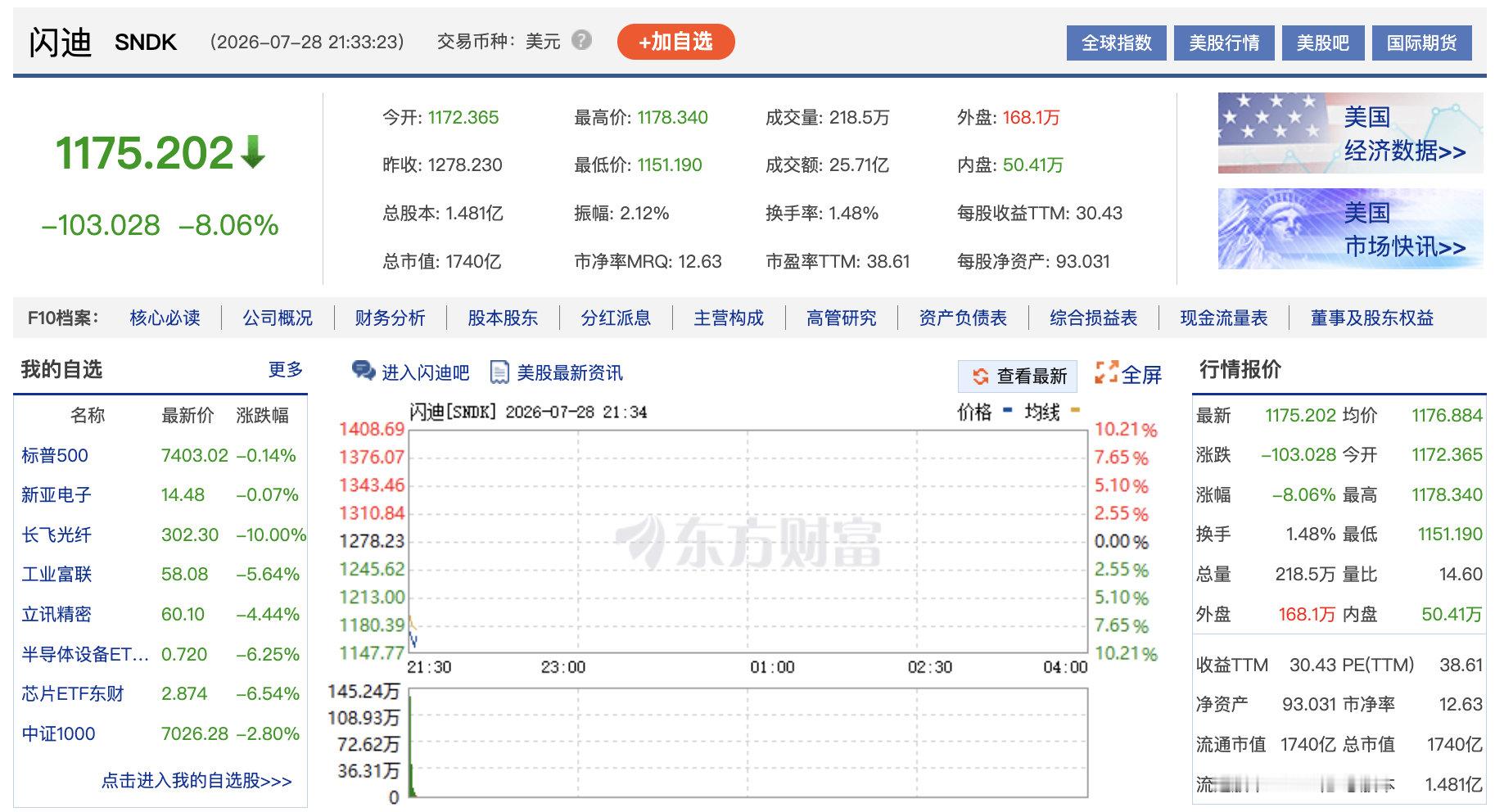Image resolution: width=1495 pixels, height=812 pixels.
Task: Open 综合损益表 F10 tab
Action: tap(1094, 318)
